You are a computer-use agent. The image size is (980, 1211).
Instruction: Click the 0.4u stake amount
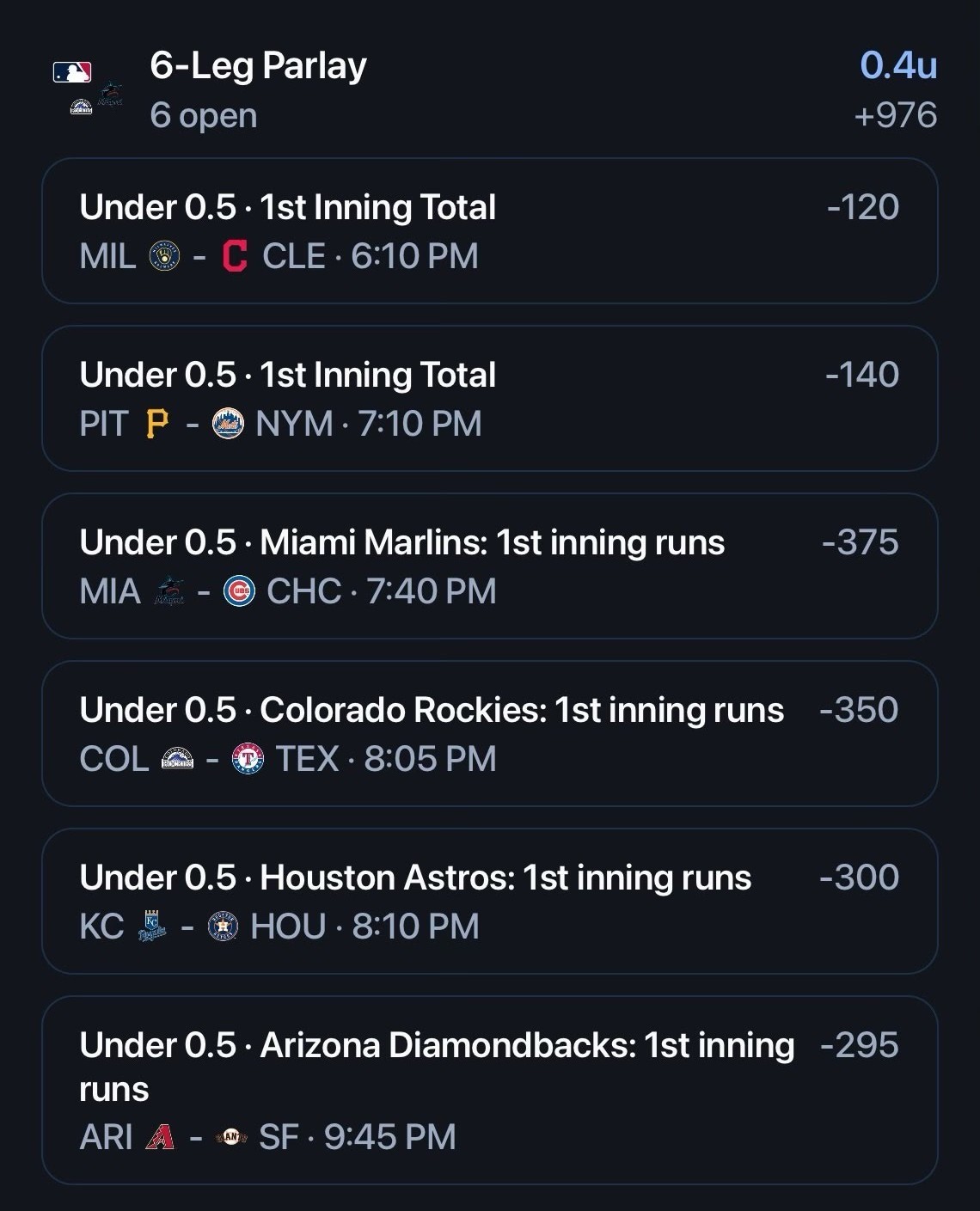point(898,65)
